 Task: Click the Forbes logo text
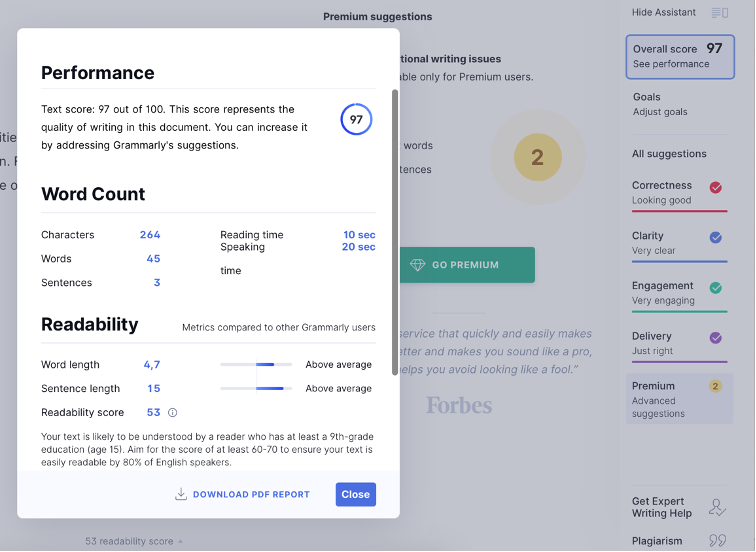pos(459,405)
